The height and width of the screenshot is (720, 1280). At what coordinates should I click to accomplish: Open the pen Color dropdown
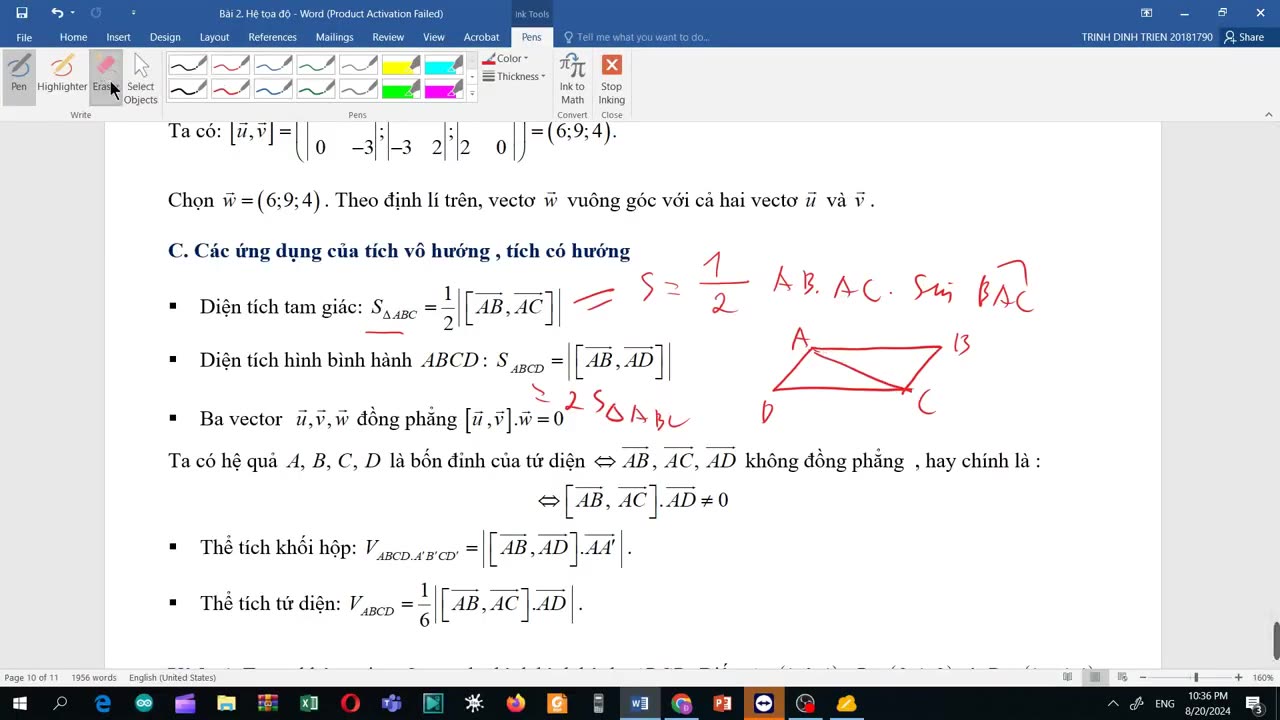506,59
